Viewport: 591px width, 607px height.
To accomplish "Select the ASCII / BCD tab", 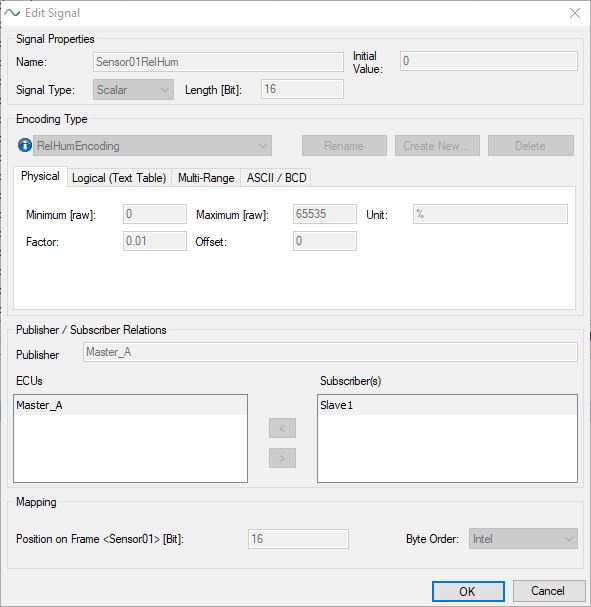I will pos(276,178).
